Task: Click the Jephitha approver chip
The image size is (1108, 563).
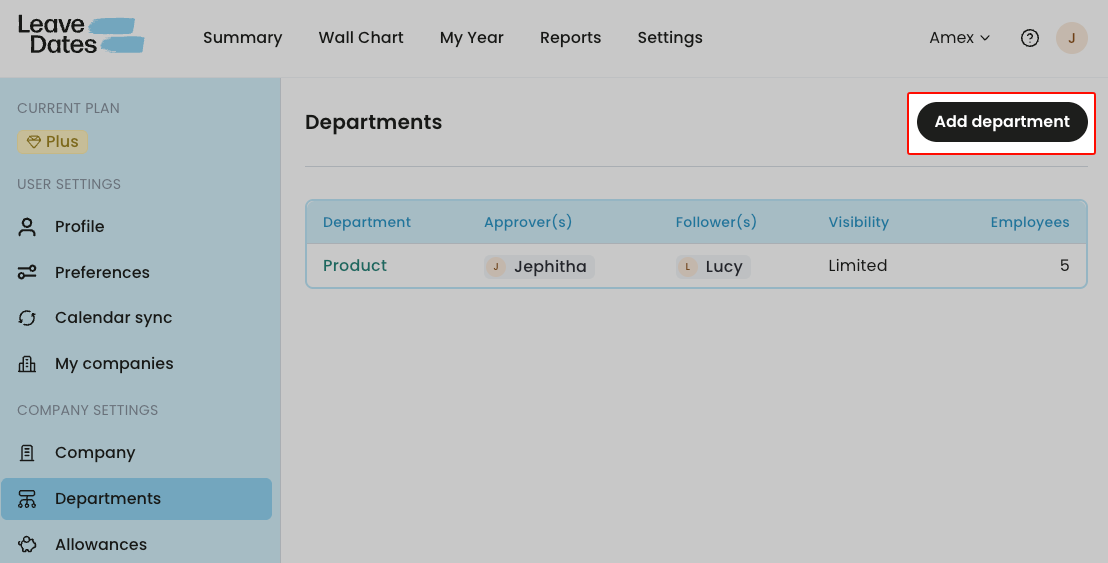Action: [539, 266]
